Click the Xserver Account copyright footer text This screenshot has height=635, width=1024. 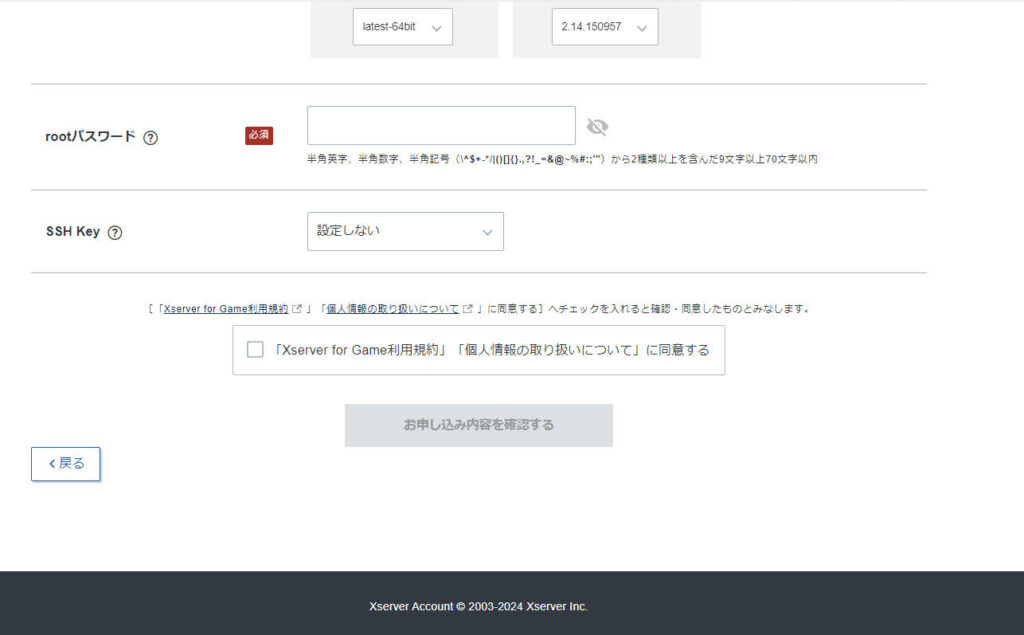tap(478, 606)
